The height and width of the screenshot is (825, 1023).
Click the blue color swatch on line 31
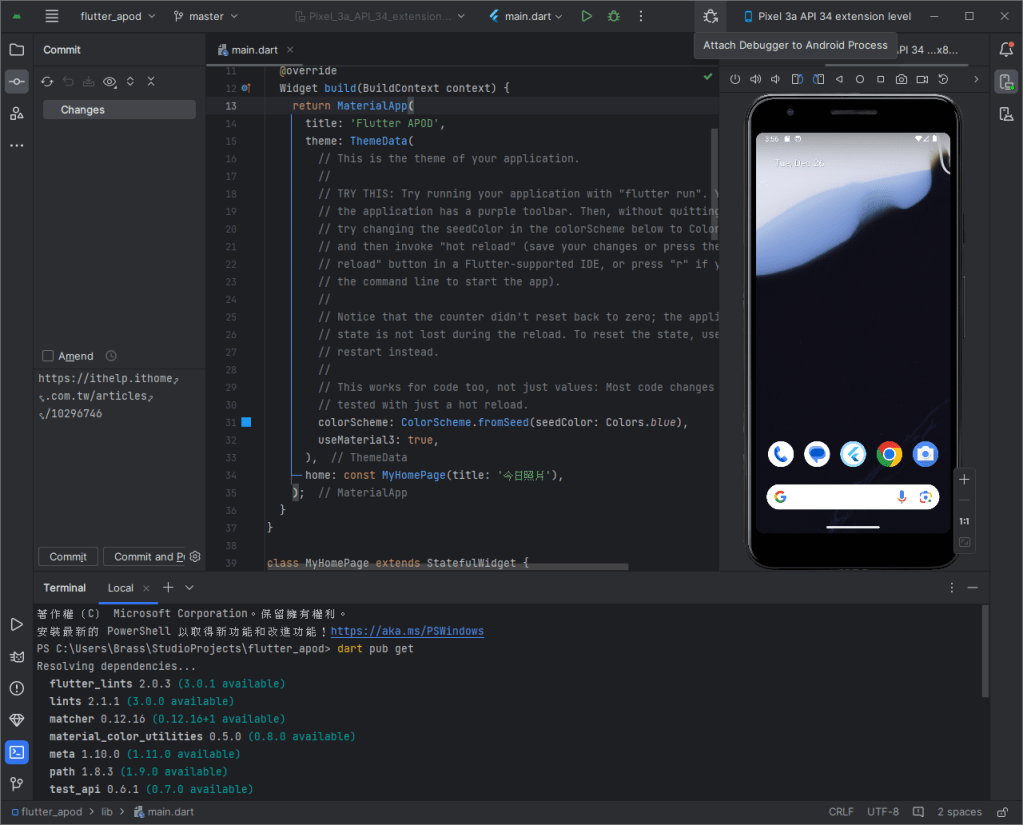coord(246,422)
